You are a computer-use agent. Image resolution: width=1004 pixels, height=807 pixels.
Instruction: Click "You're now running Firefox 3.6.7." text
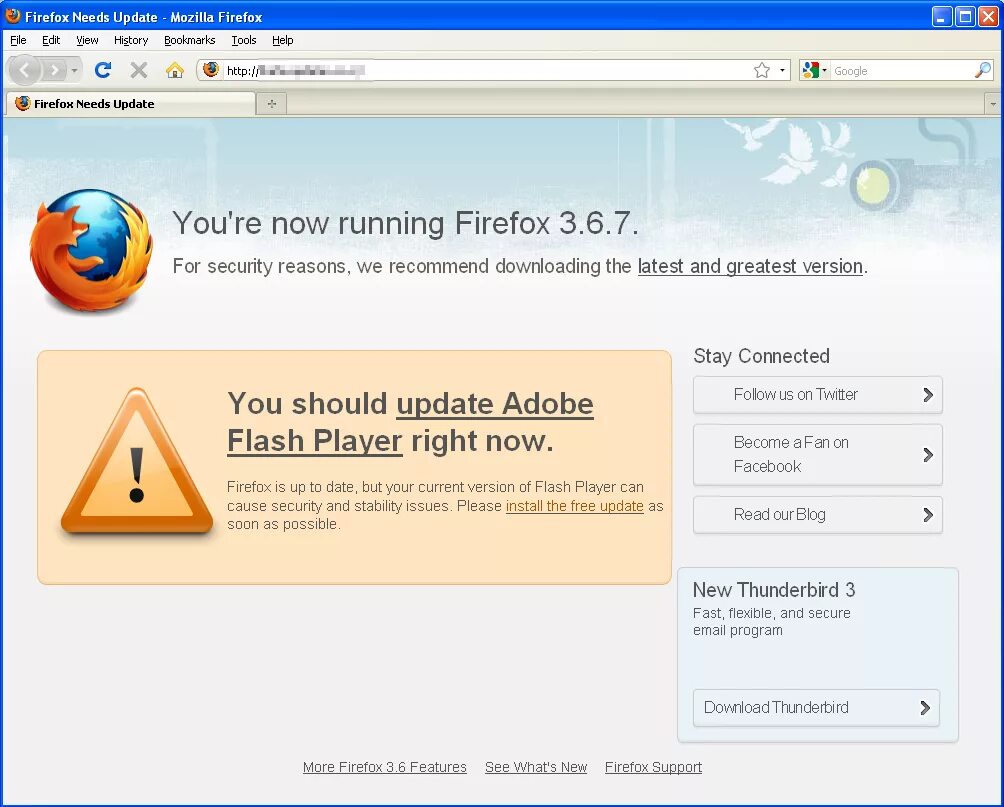[x=405, y=224]
